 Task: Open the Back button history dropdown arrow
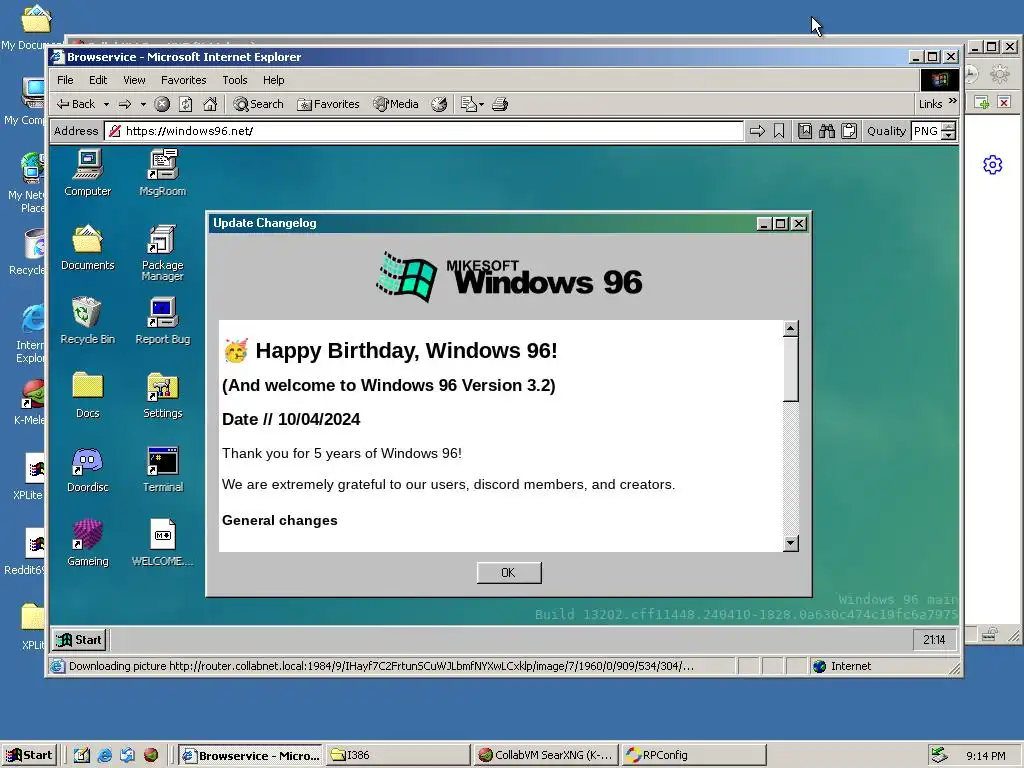click(106, 104)
